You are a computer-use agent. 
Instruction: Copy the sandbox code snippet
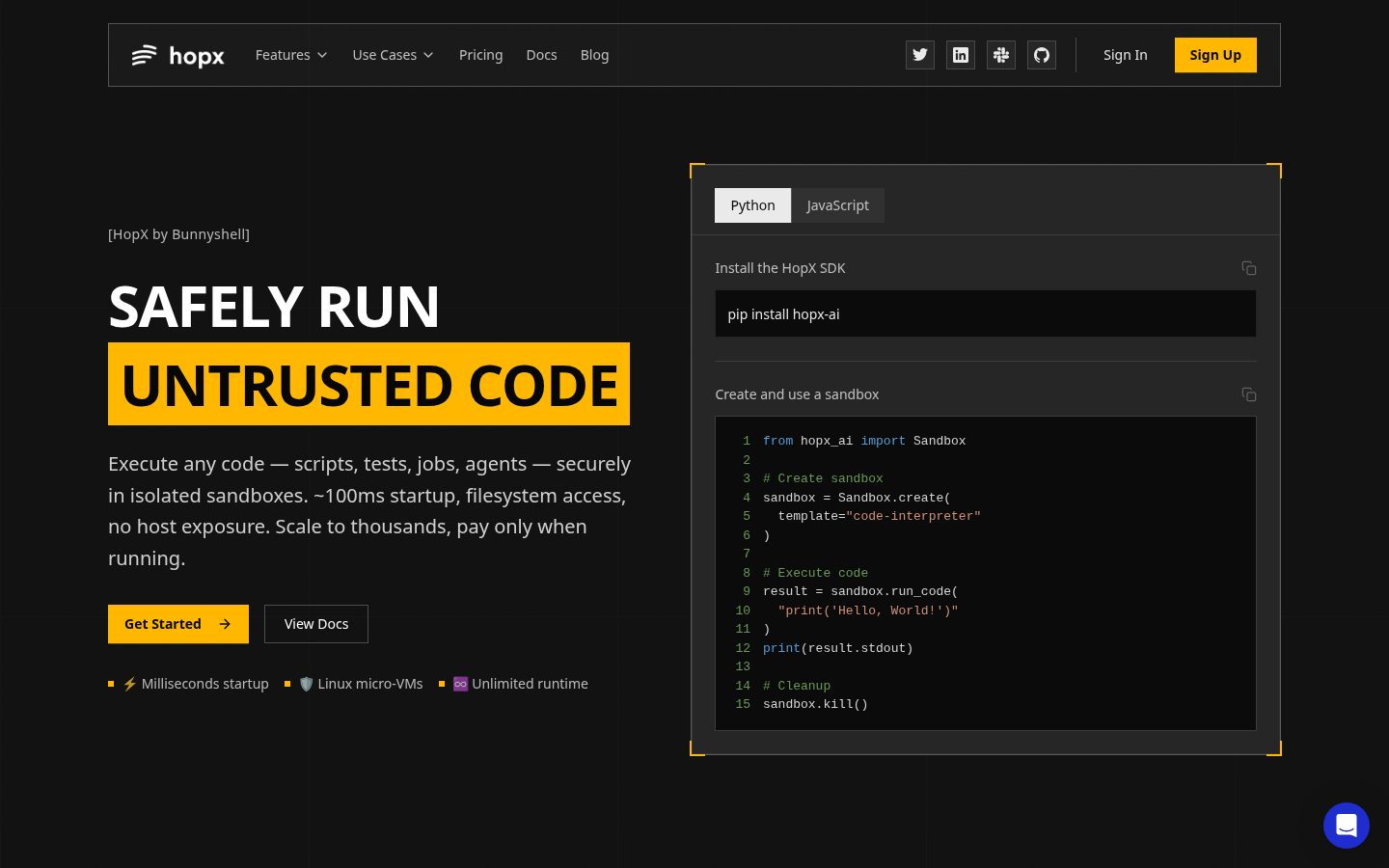click(1248, 394)
